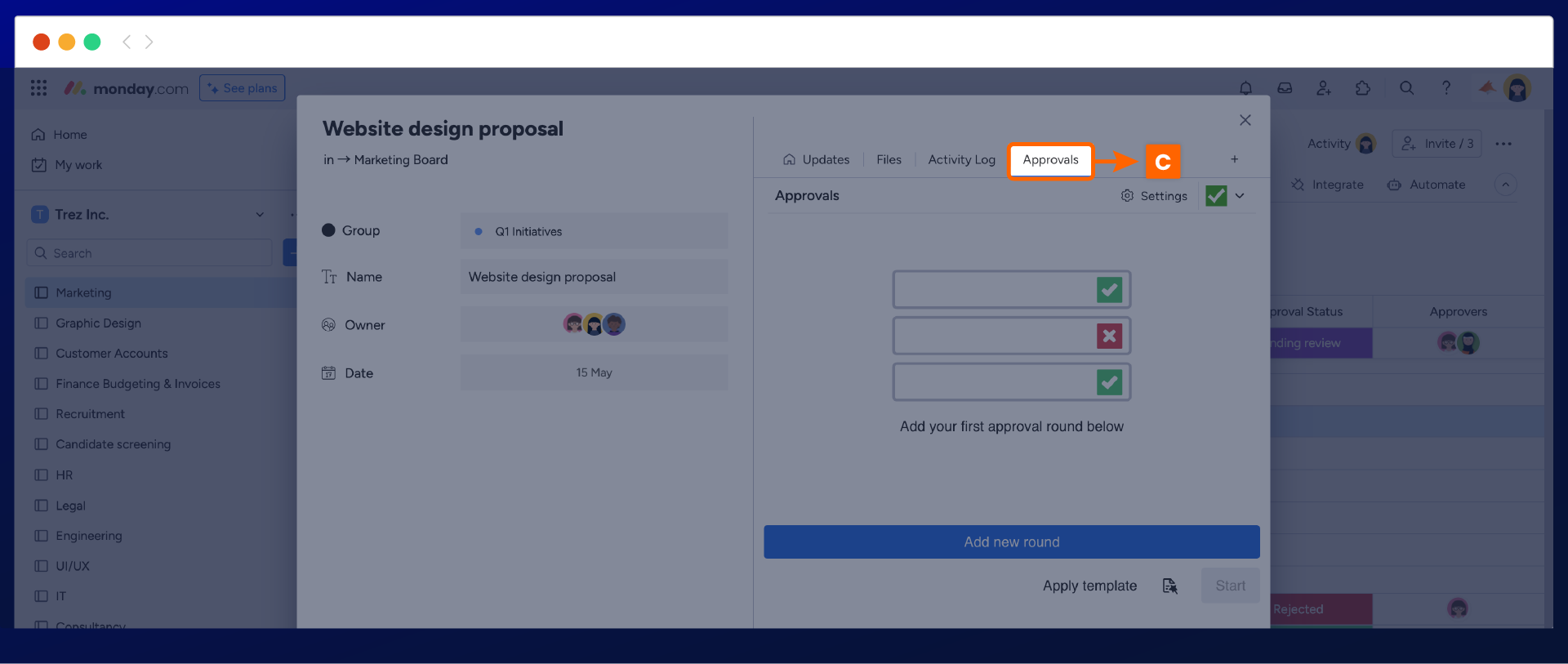Click the sidebar Search field
The image size is (1568, 664).
pyautogui.click(x=149, y=253)
